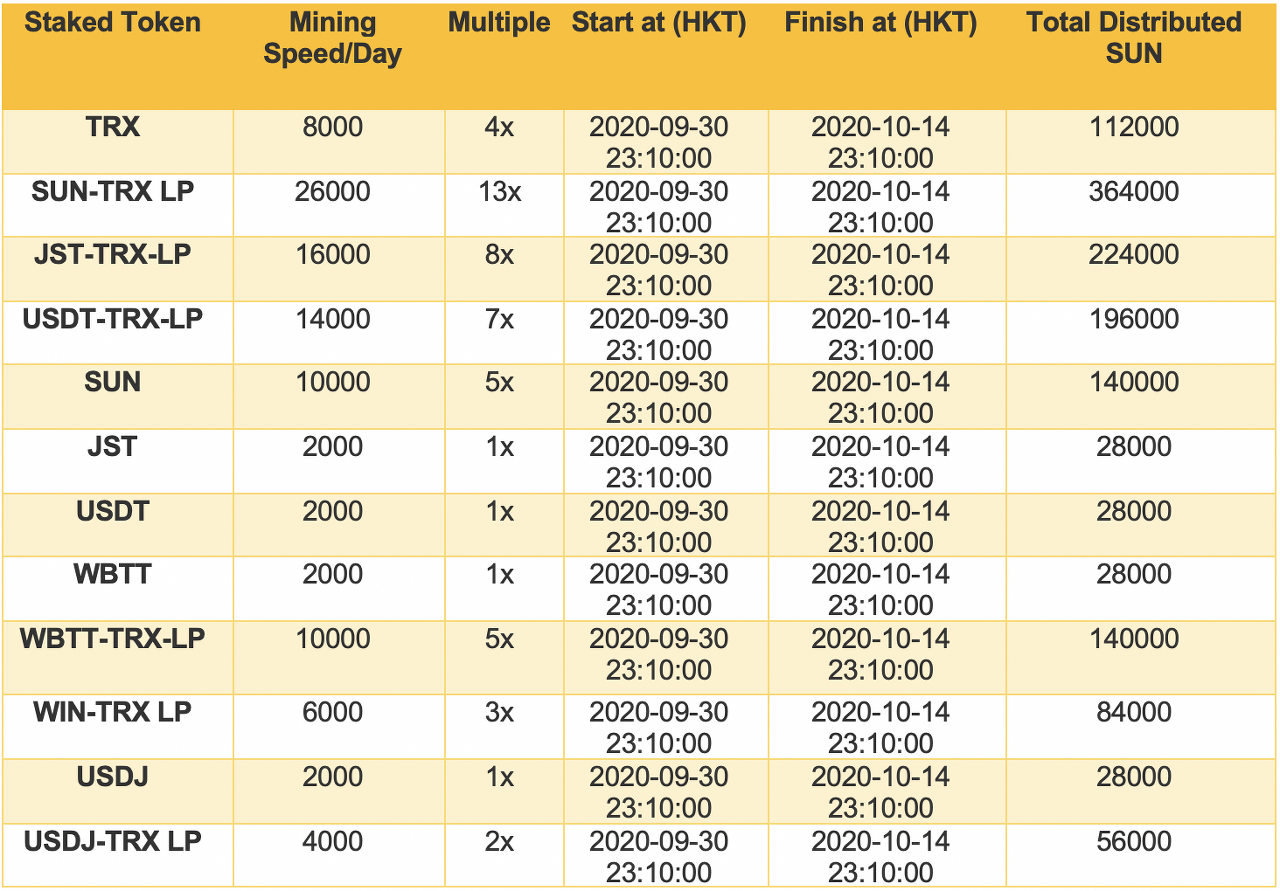
Task: Select the 364000 total distributed value
Action: (x=1134, y=191)
